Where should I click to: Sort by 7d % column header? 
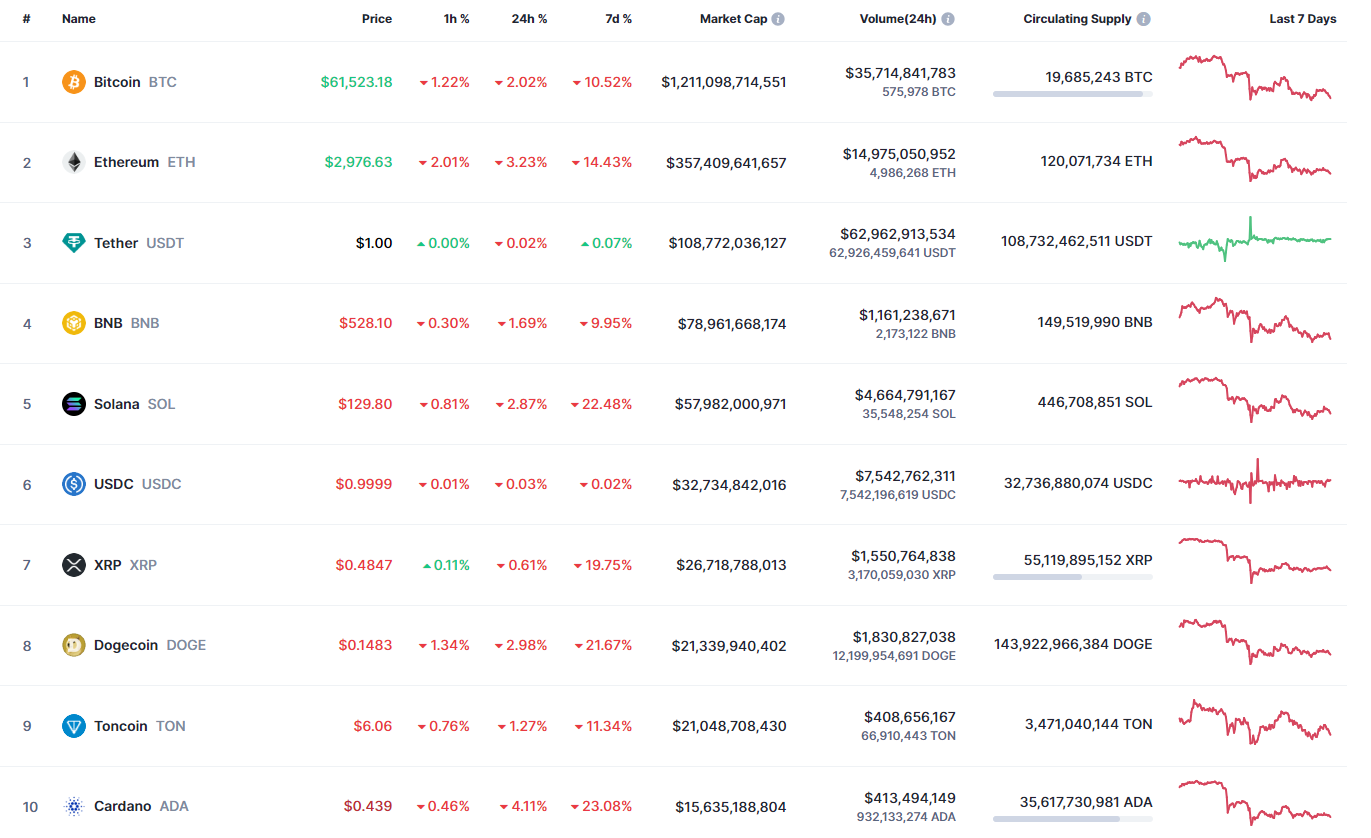618,19
